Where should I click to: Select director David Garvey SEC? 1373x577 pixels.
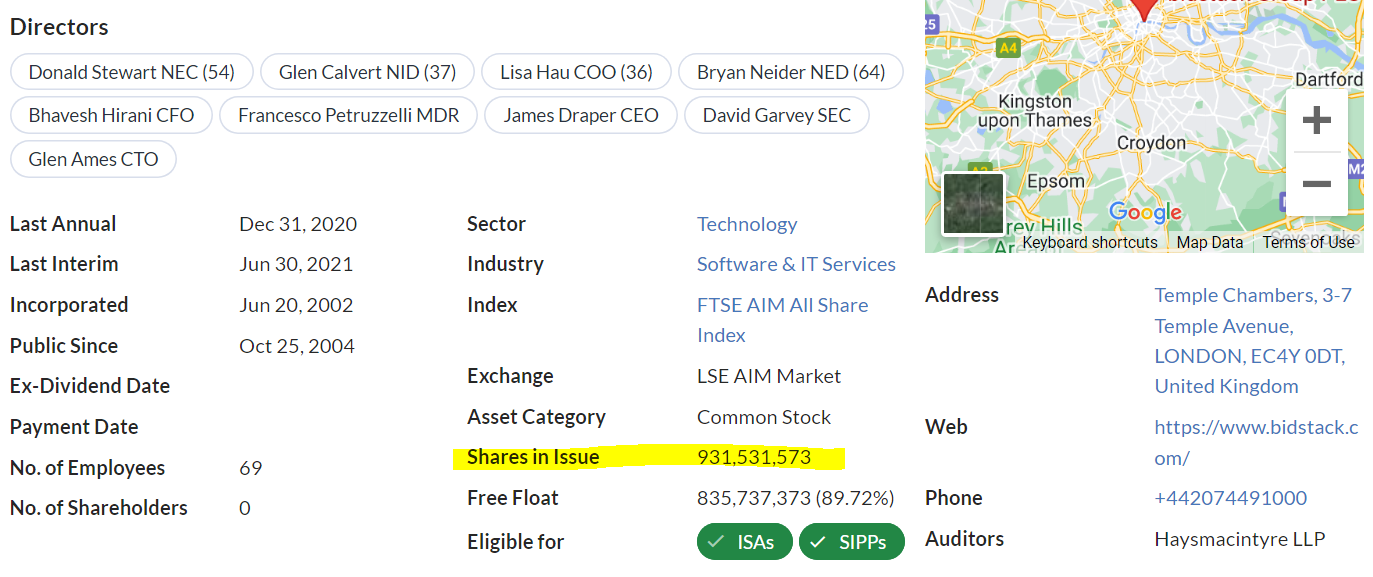tap(777, 115)
